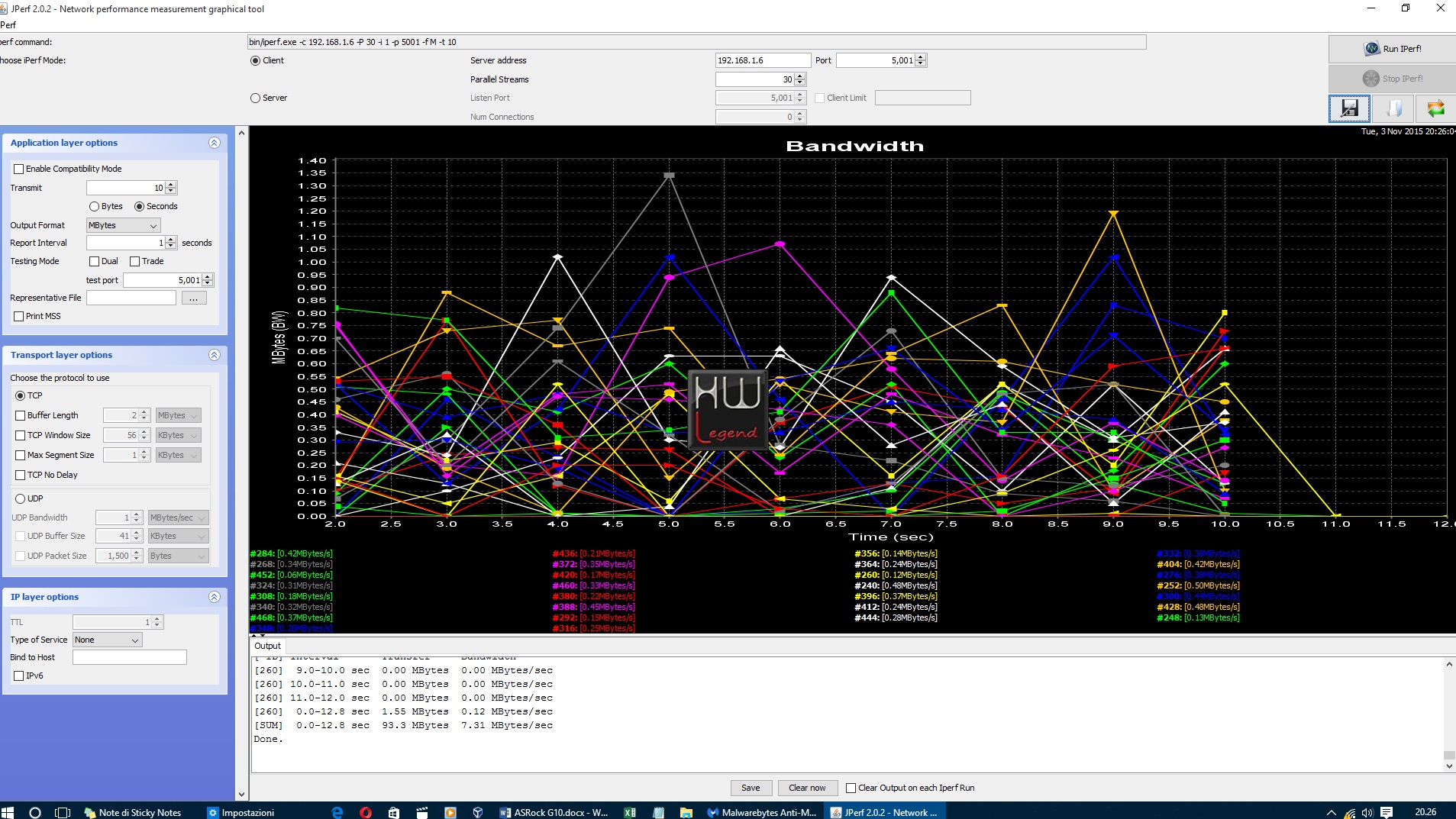This screenshot has height=819, width=1456.
Task: Open Sticky Notes from the taskbar
Action: pos(133,812)
